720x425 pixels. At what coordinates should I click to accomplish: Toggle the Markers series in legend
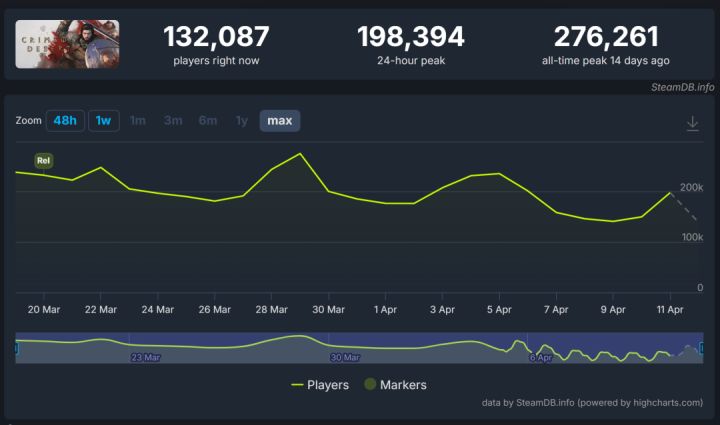395,385
